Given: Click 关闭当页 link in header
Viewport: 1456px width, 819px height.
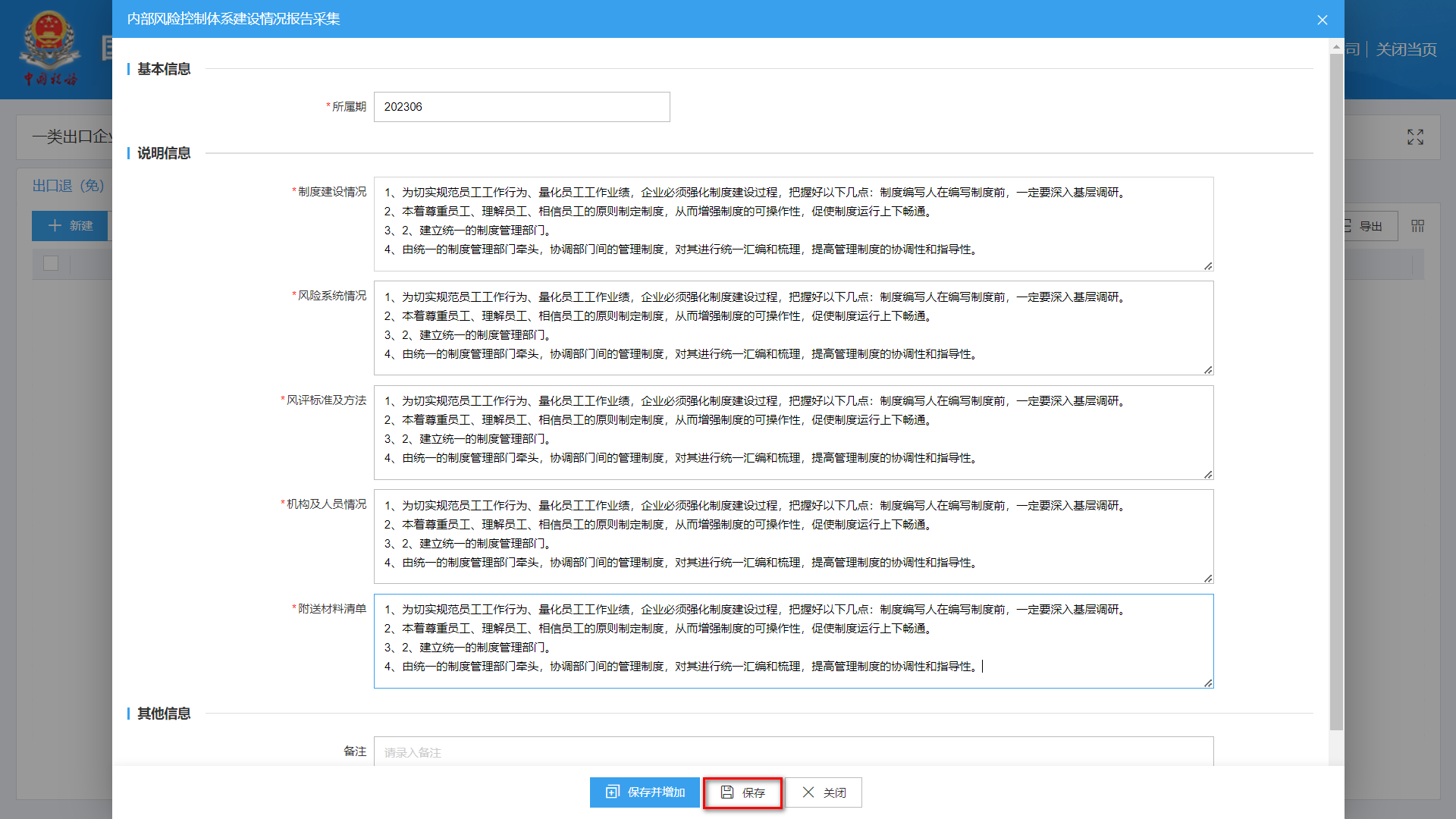Looking at the screenshot, I should point(1406,50).
